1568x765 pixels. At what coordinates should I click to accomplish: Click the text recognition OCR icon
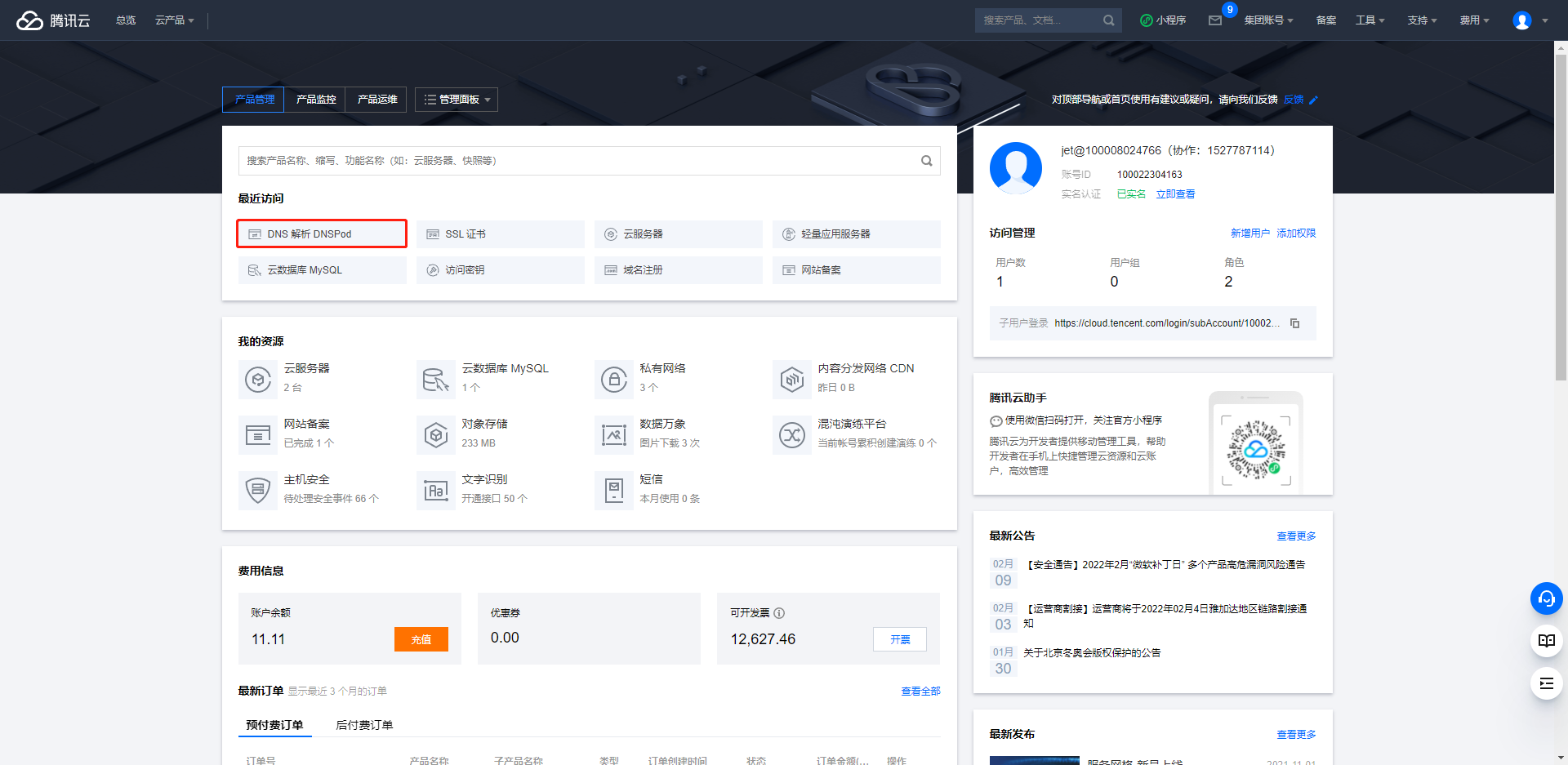(436, 491)
